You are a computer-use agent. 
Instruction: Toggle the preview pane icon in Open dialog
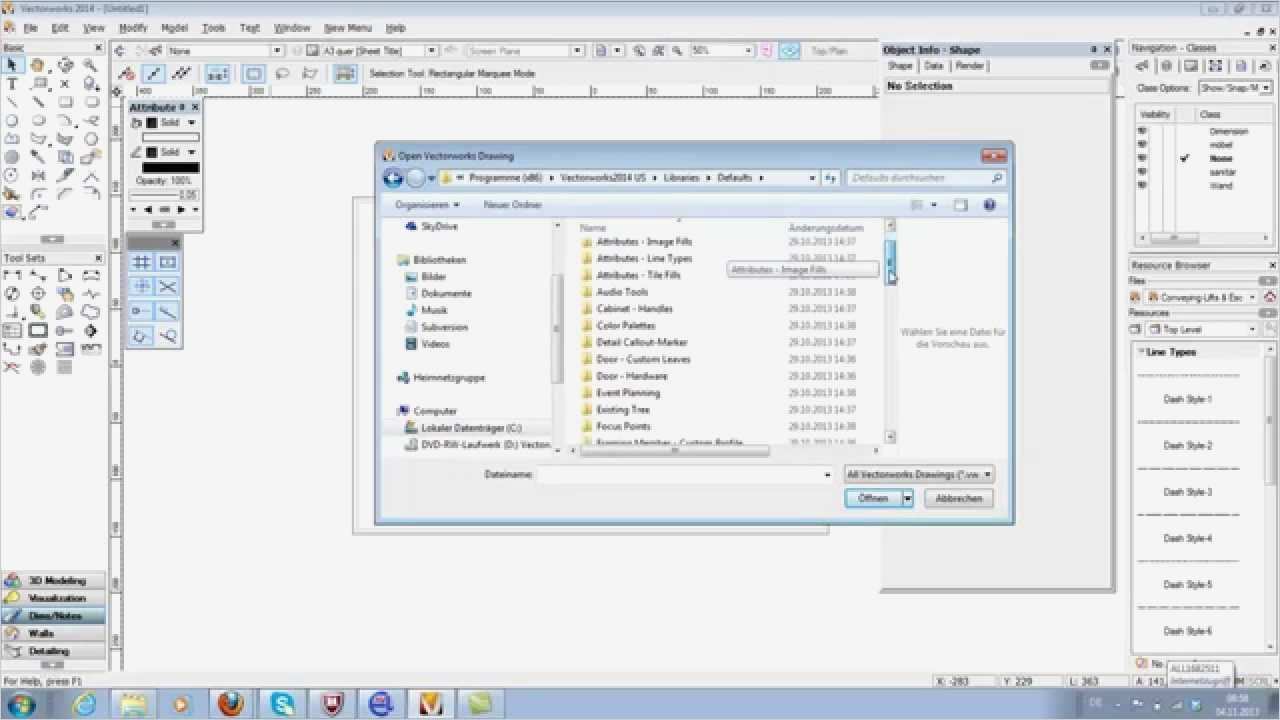click(960, 205)
